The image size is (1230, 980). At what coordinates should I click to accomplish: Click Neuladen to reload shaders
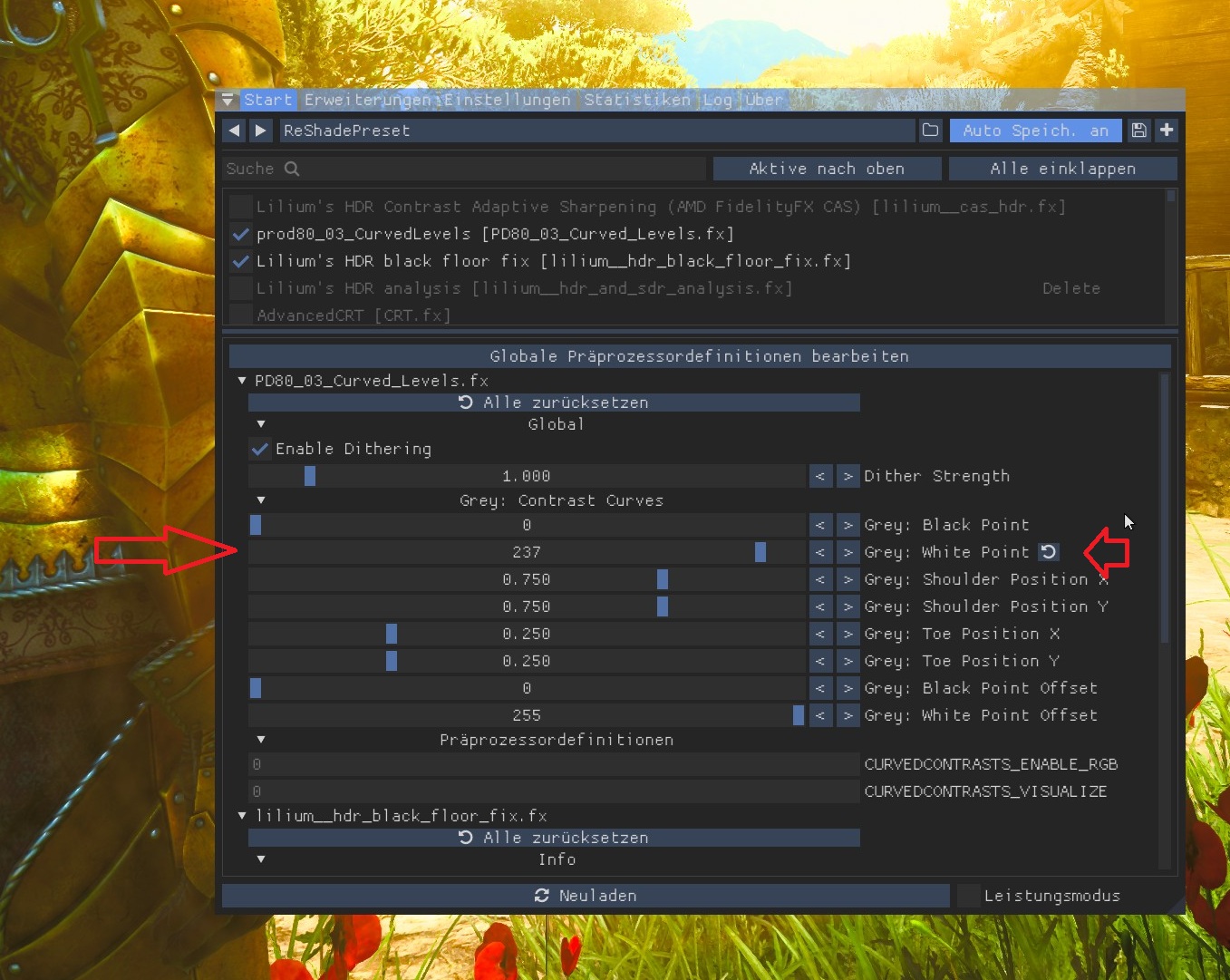coord(586,896)
